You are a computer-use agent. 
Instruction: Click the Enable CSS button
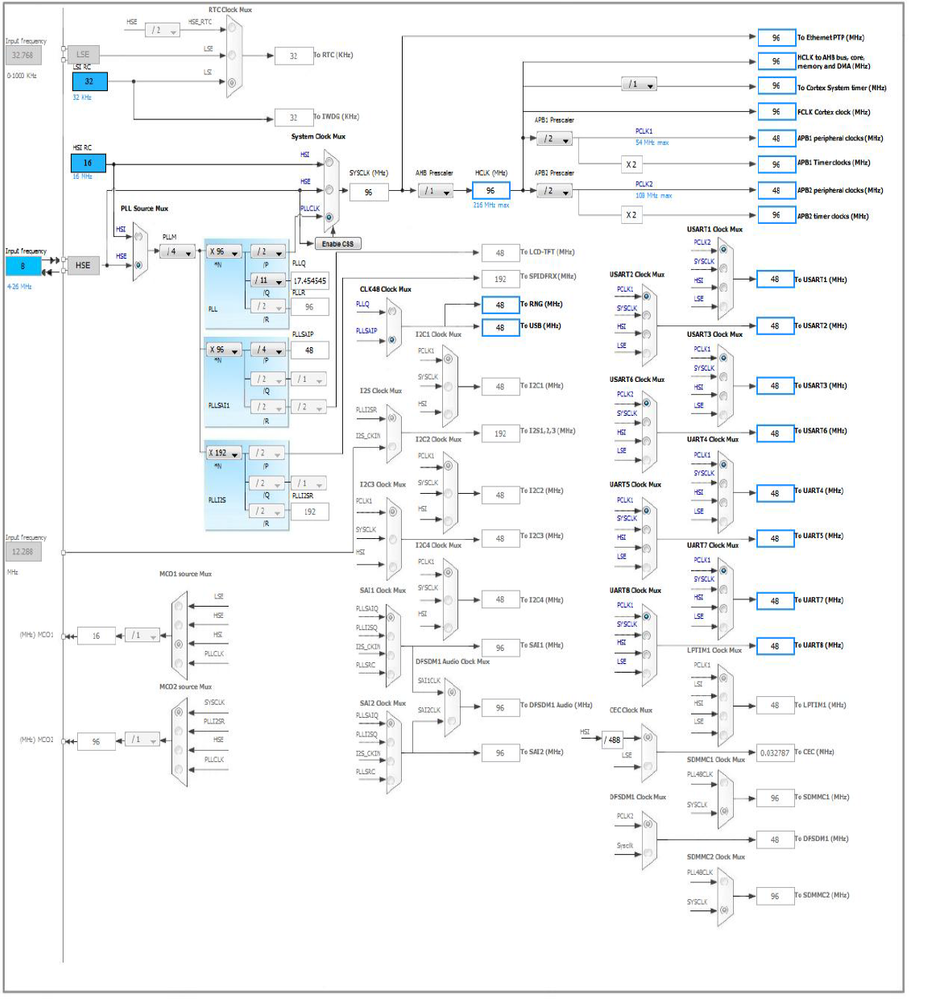coord(338,243)
